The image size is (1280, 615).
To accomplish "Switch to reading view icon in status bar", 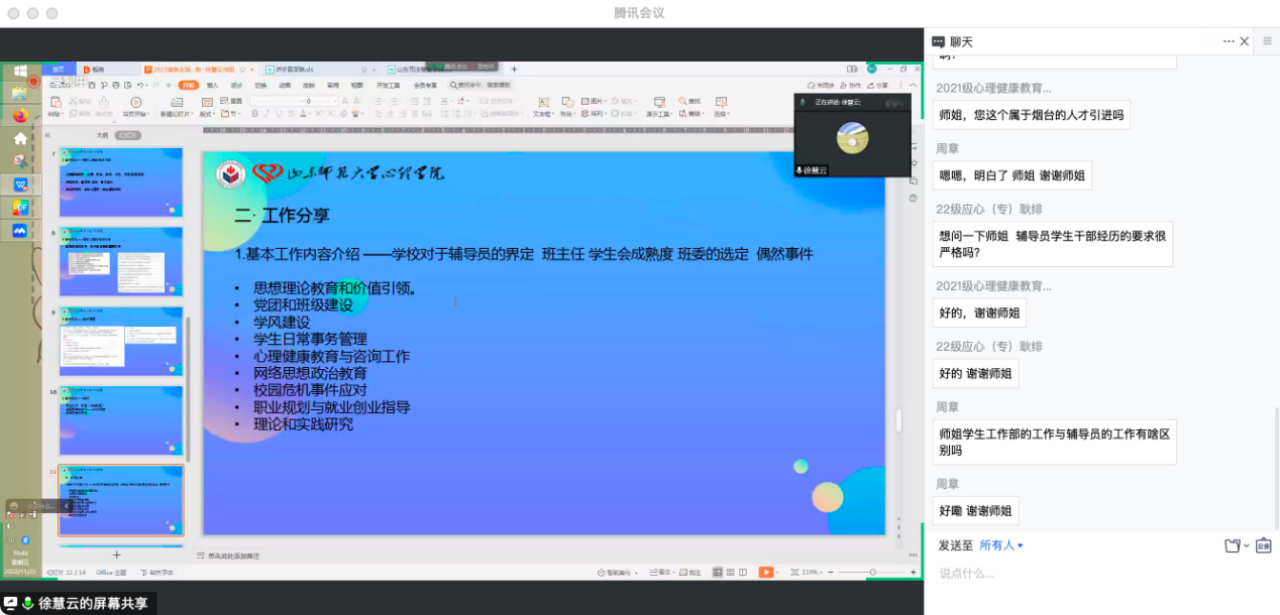I will coord(743,572).
